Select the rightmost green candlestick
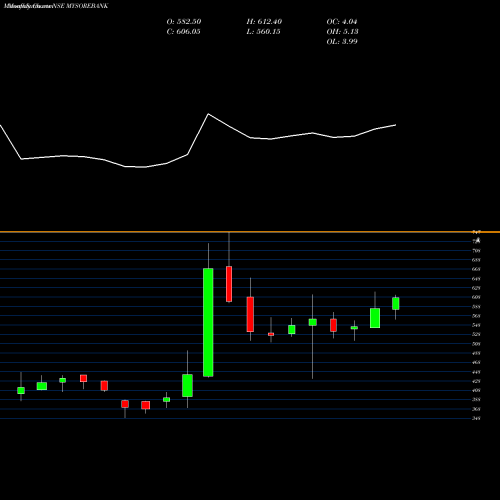Screen dimensions: 500x500 tap(396, 304)
